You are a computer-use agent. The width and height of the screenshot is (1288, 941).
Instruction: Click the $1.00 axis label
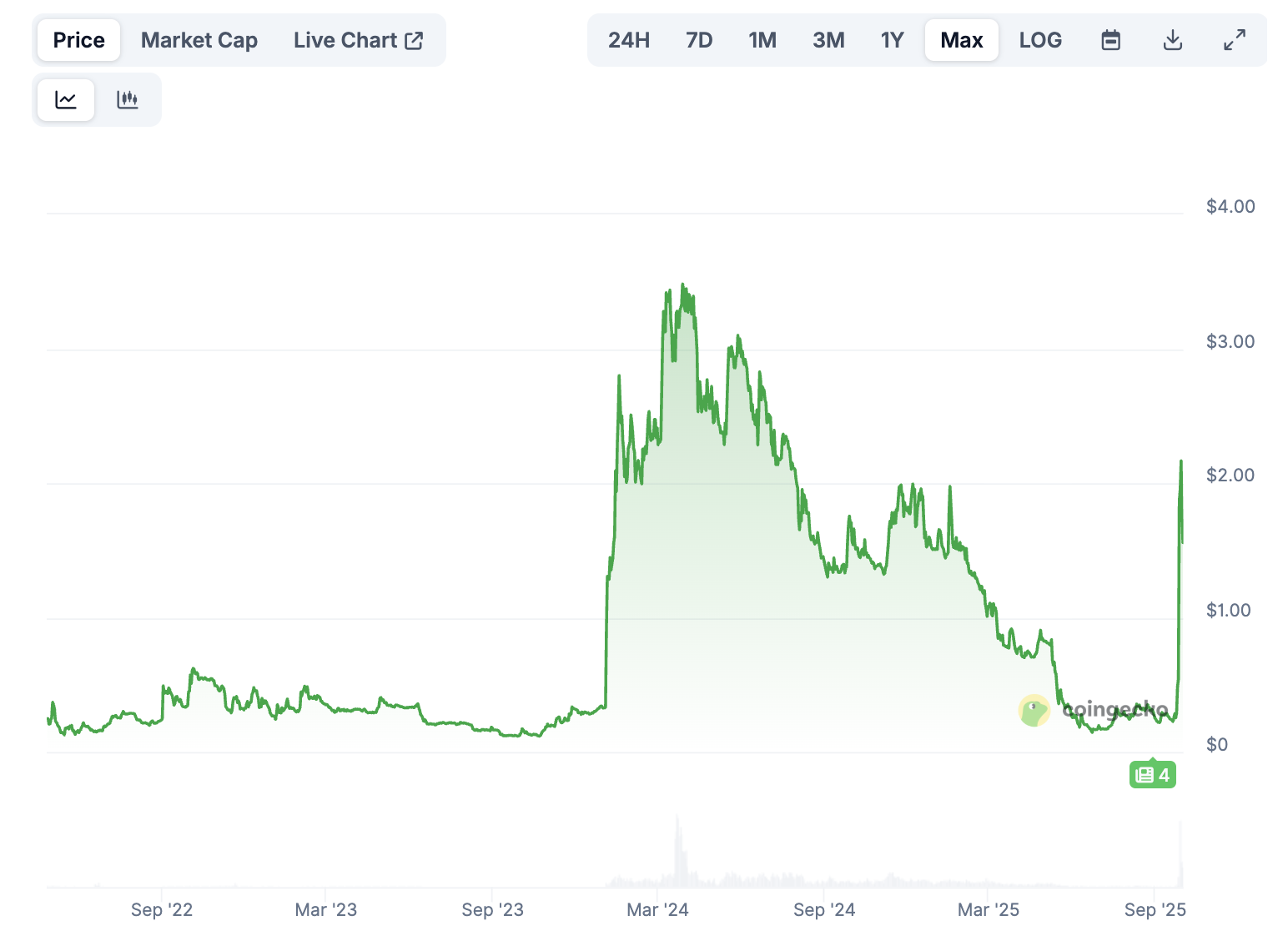pyautogui.click(x=1229, y=611)
